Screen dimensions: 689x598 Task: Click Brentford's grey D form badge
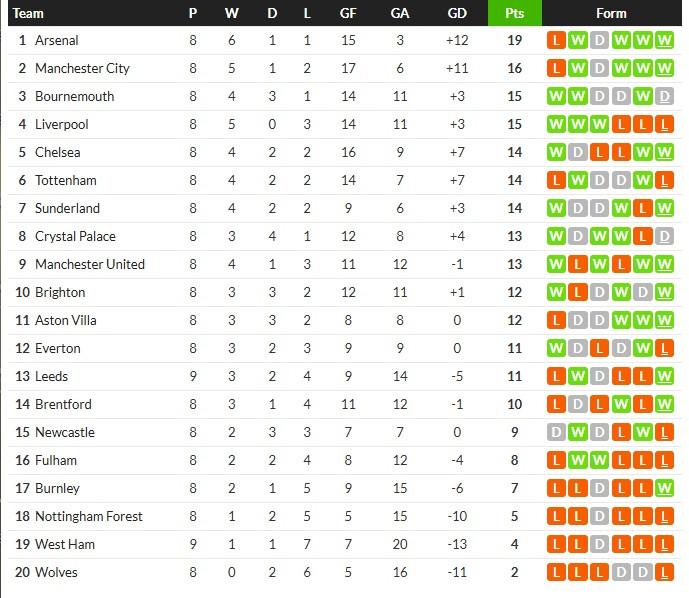pos(578,404)
